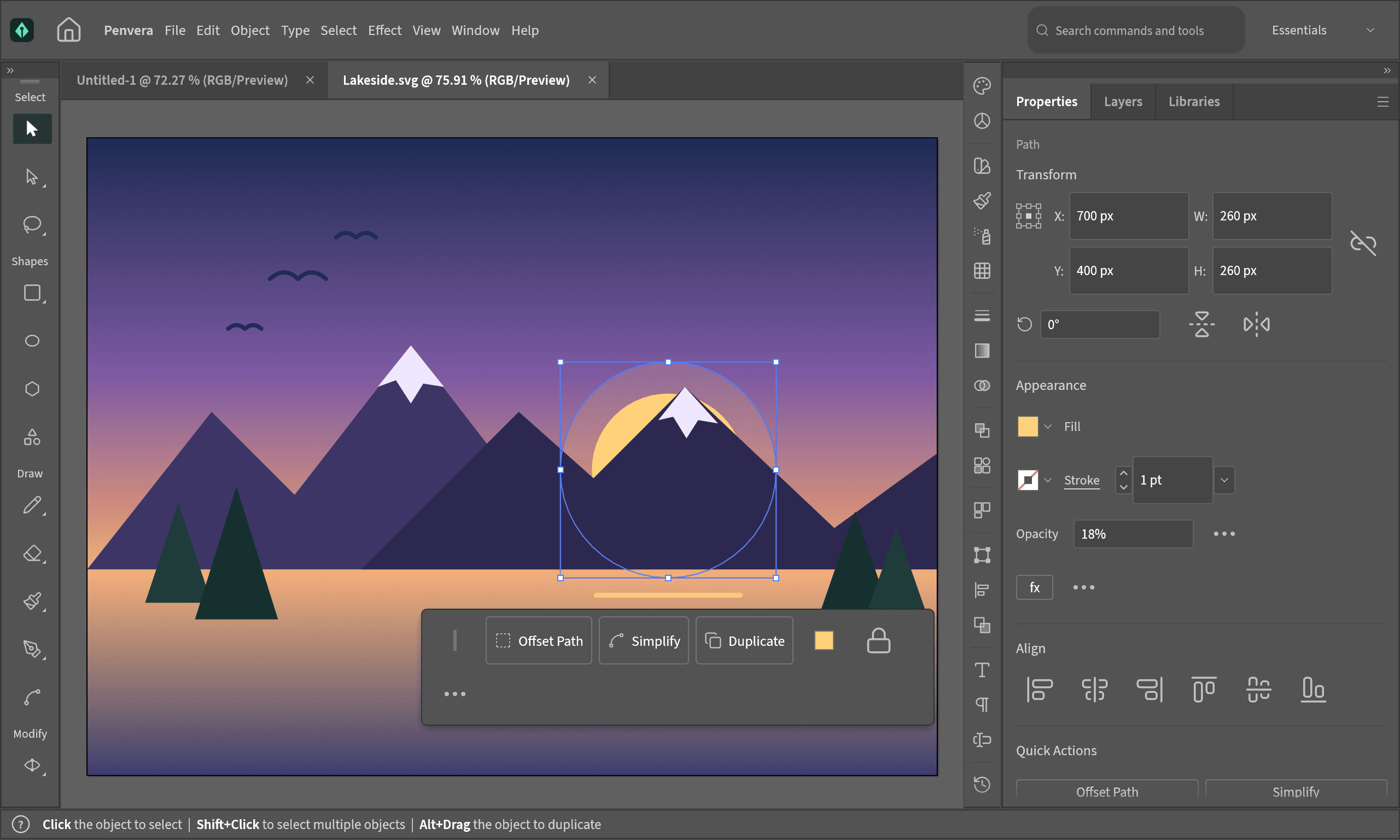1400x840 pixels.
Task: Switch to the Layers tab
Action: pyautogui.click(x=1123, y=101)
